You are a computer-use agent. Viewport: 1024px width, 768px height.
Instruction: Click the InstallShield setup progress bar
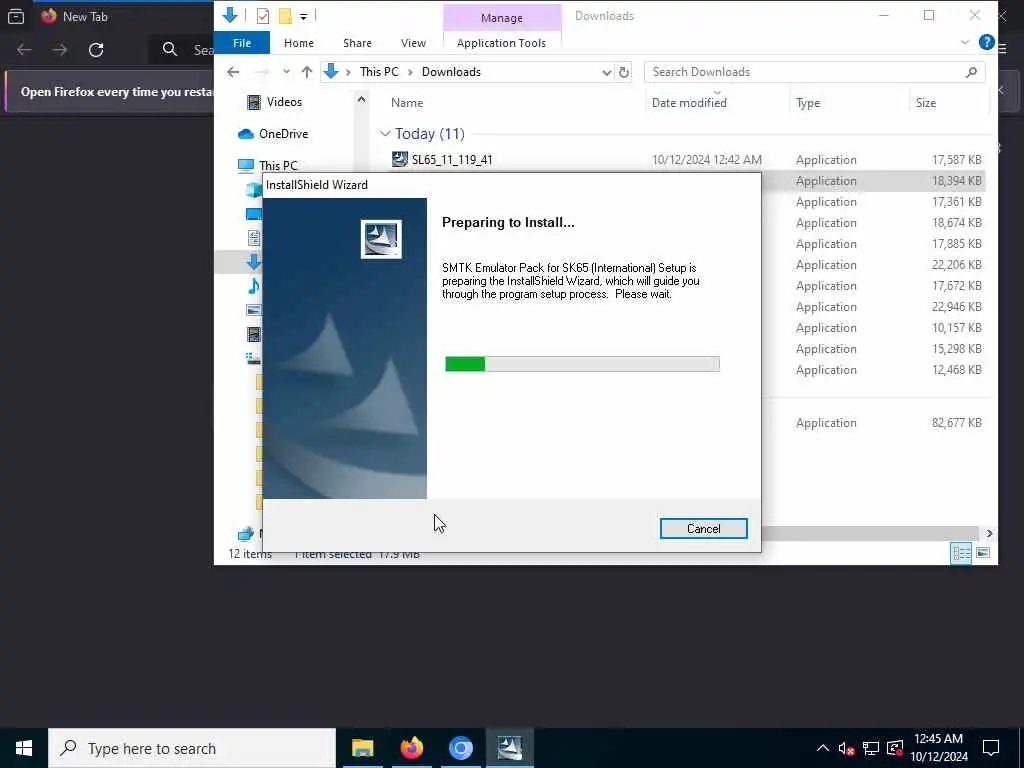click(x=582, y=364)
